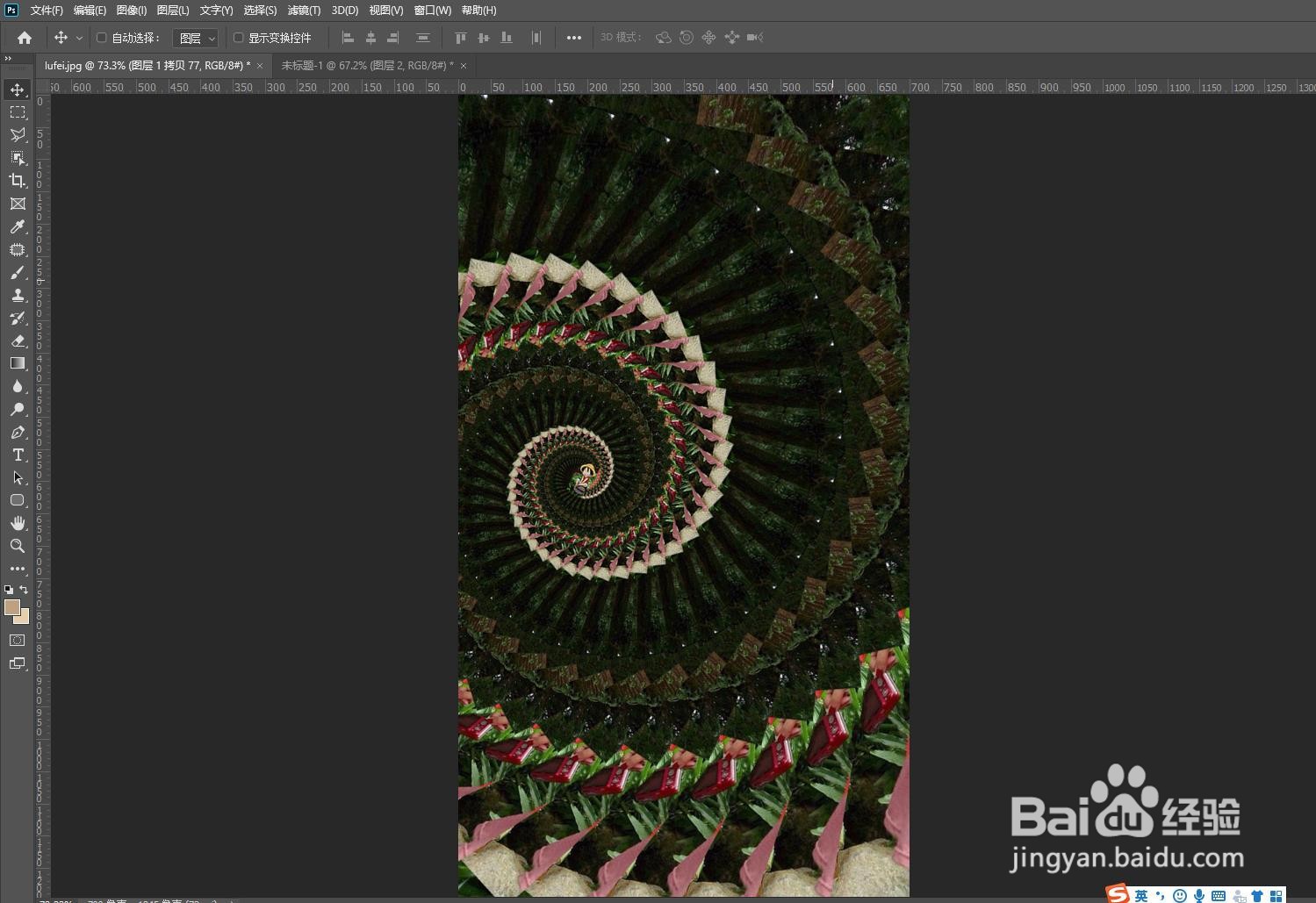This screenshot has height=903, width=1316.
Task: Align right edges in options bar
Action: coord(393,38)
